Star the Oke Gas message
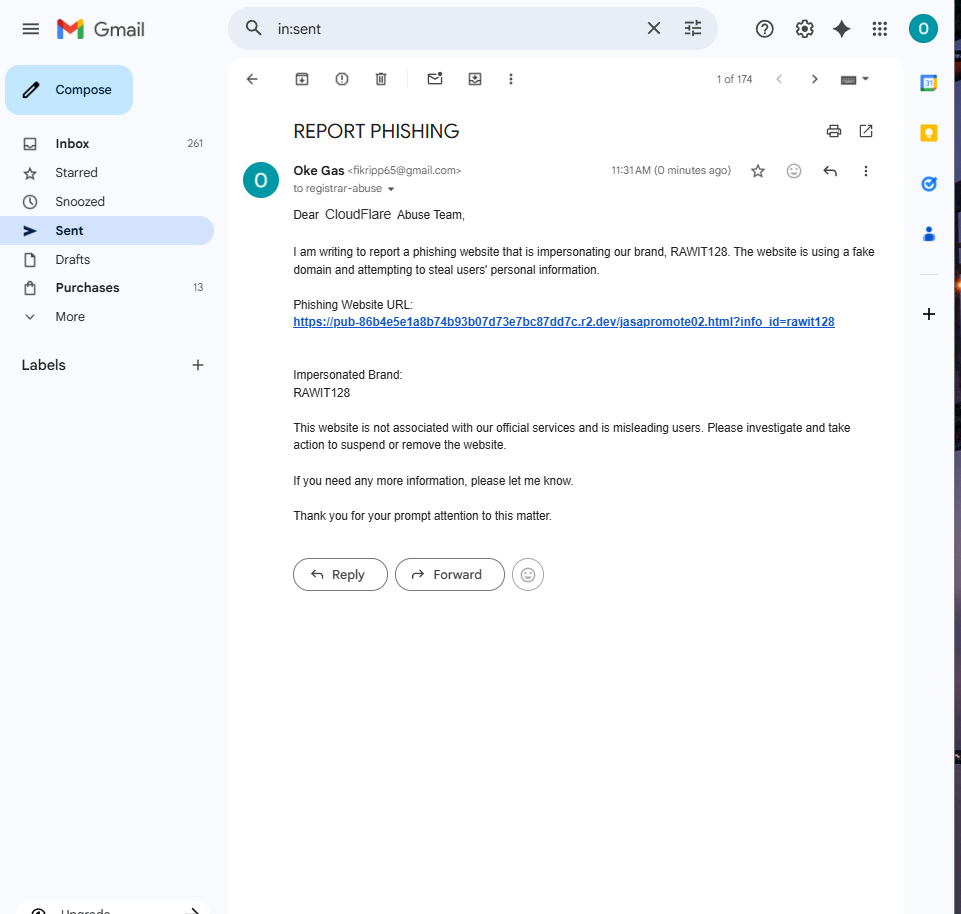This screenshot has width=961, height=914. pos(758,171)
